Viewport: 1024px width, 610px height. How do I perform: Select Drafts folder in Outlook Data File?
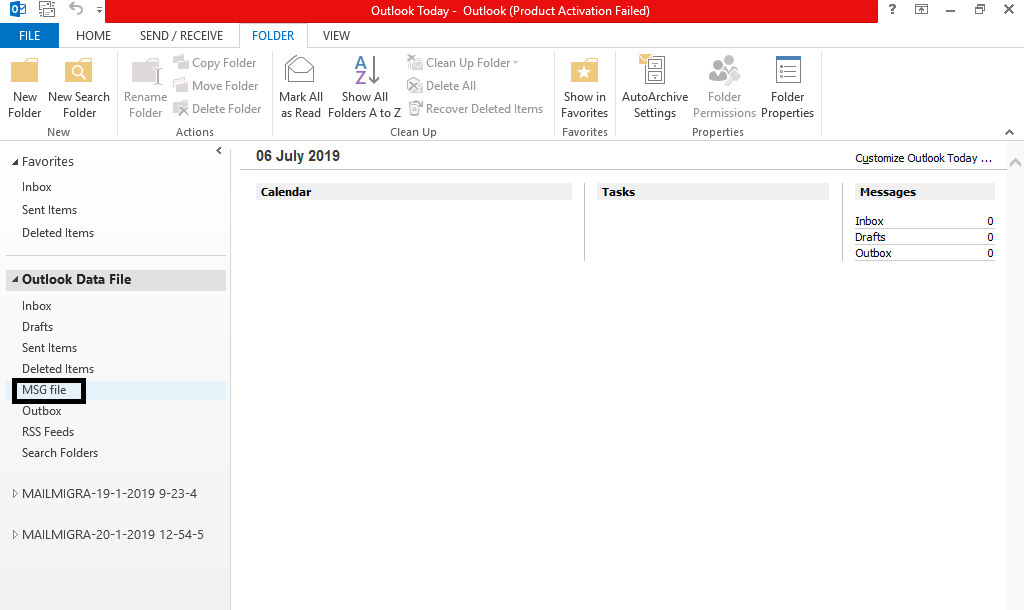click(37, 327)
